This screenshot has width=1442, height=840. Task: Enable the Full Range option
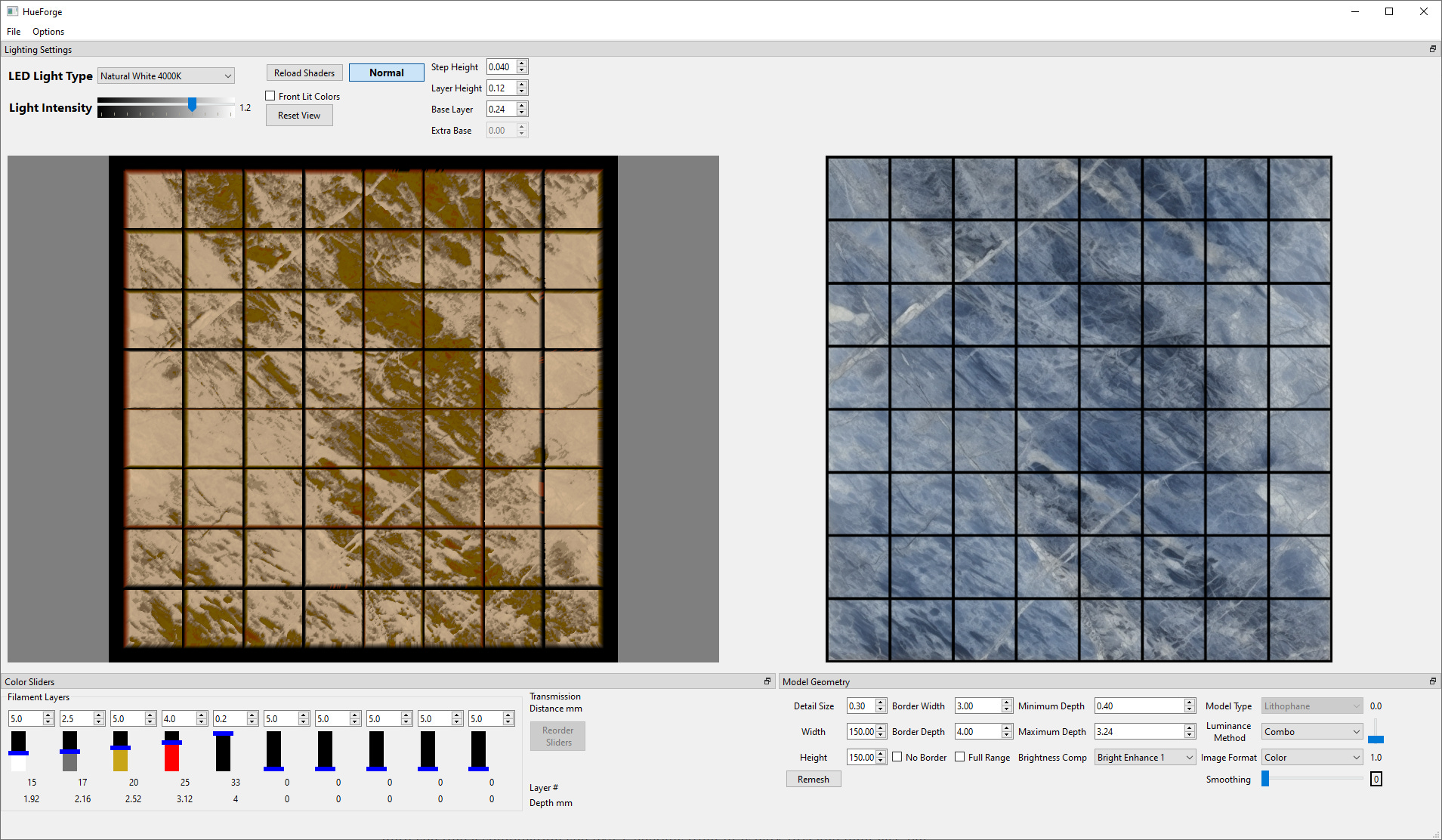(x=959, y=756)
